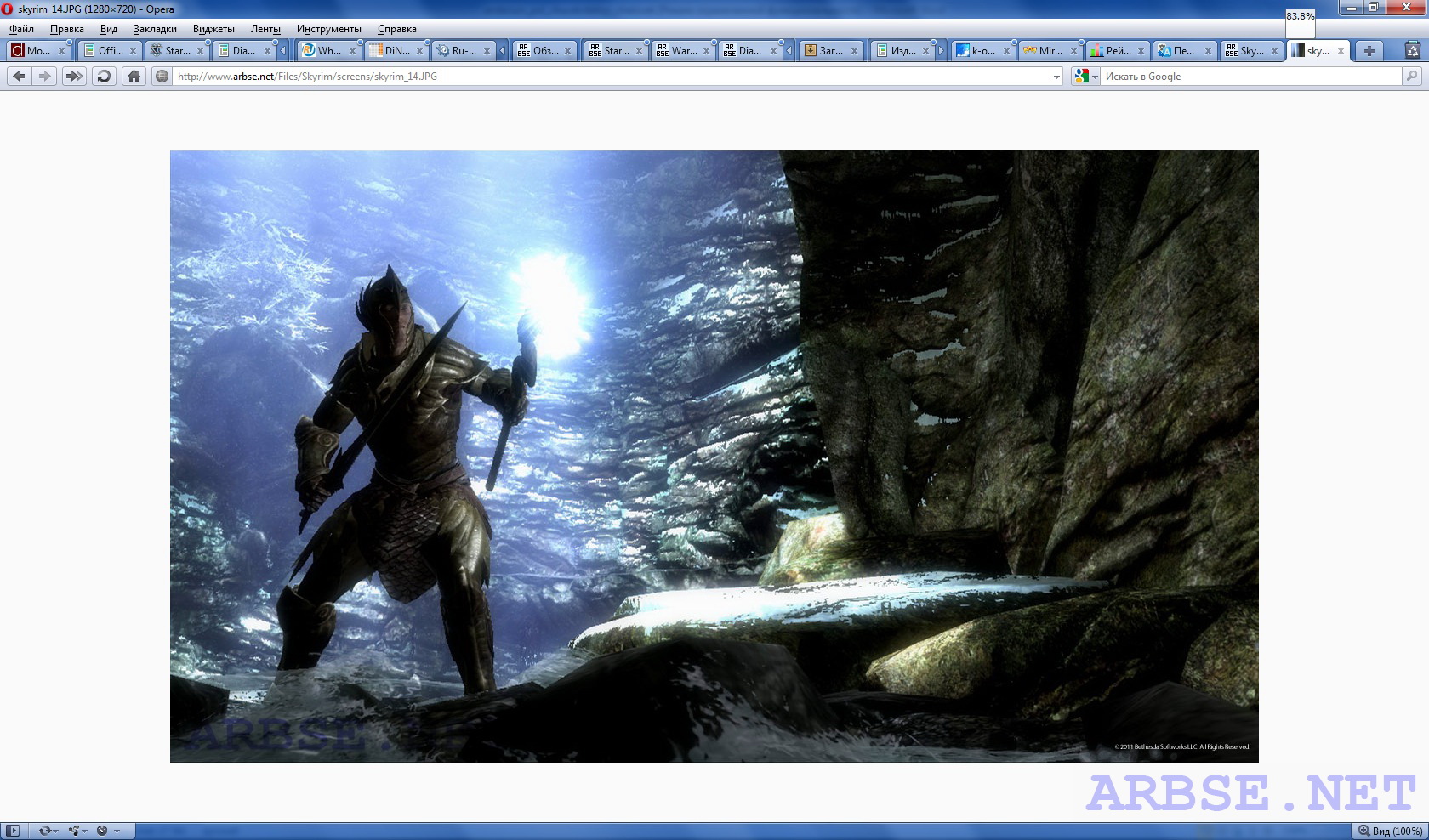Open the Виджеты menu

(x=213, y=29)
